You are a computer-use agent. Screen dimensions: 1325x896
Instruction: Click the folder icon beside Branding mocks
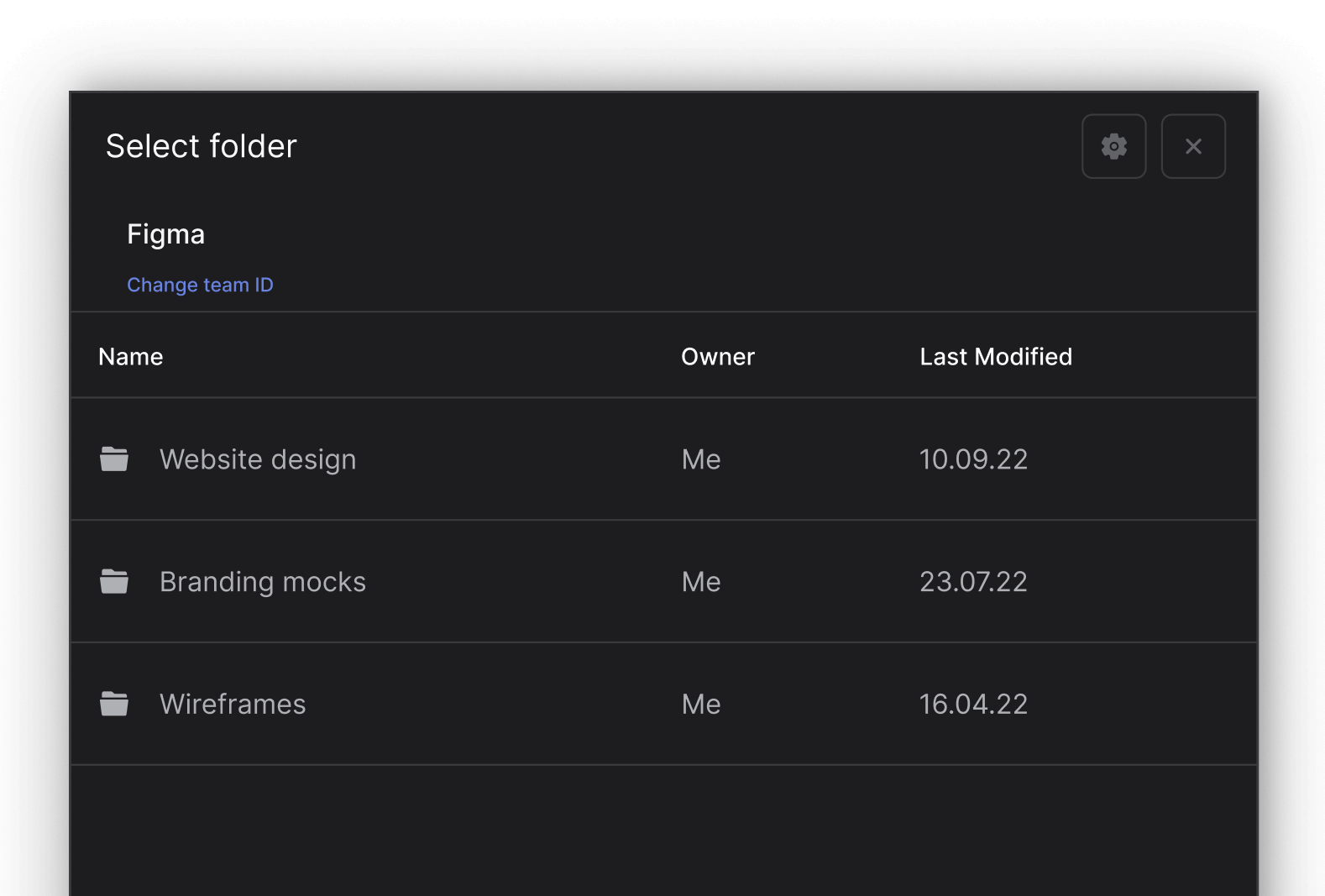114,581
